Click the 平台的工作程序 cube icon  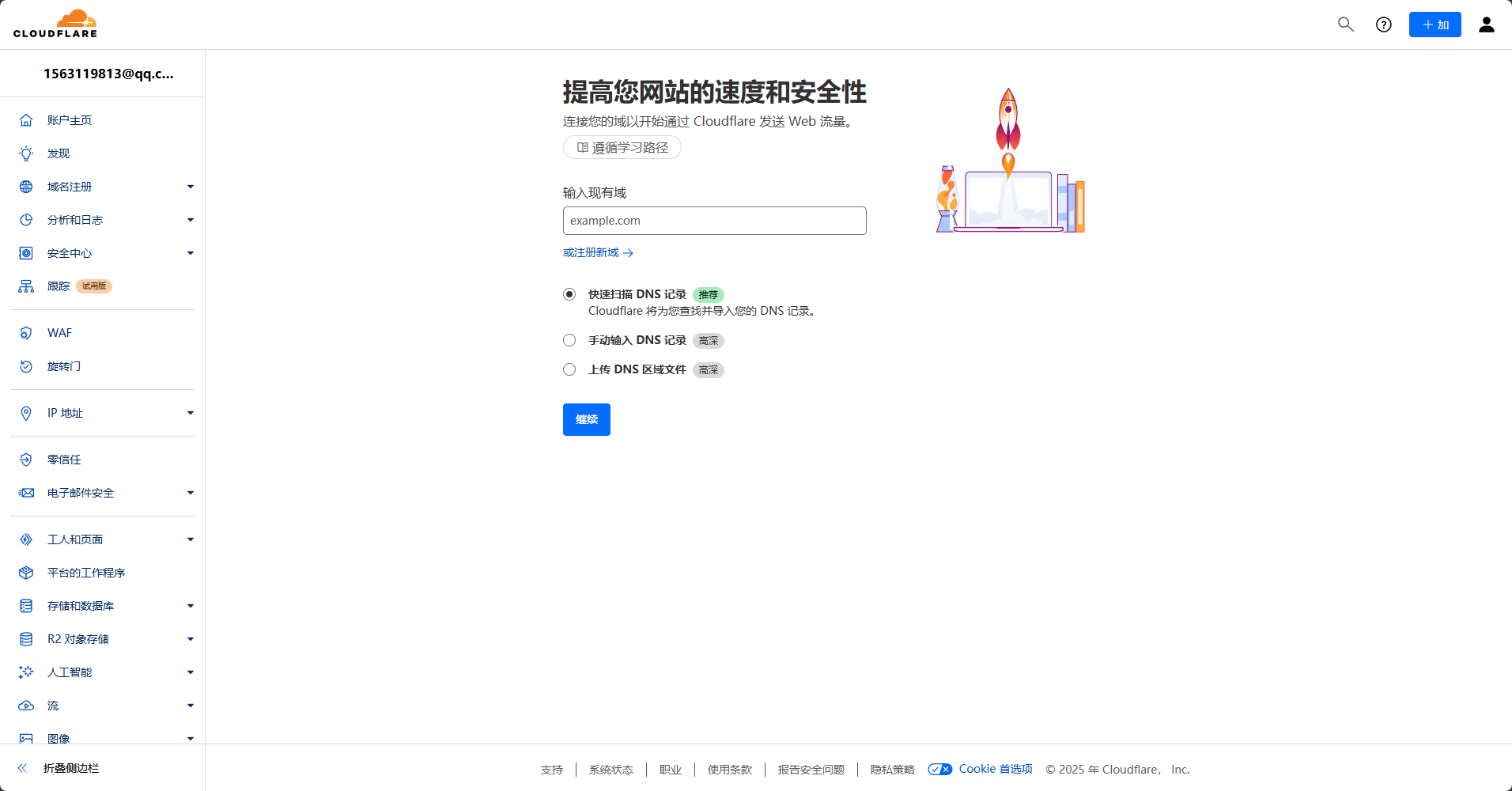point(26,573)
